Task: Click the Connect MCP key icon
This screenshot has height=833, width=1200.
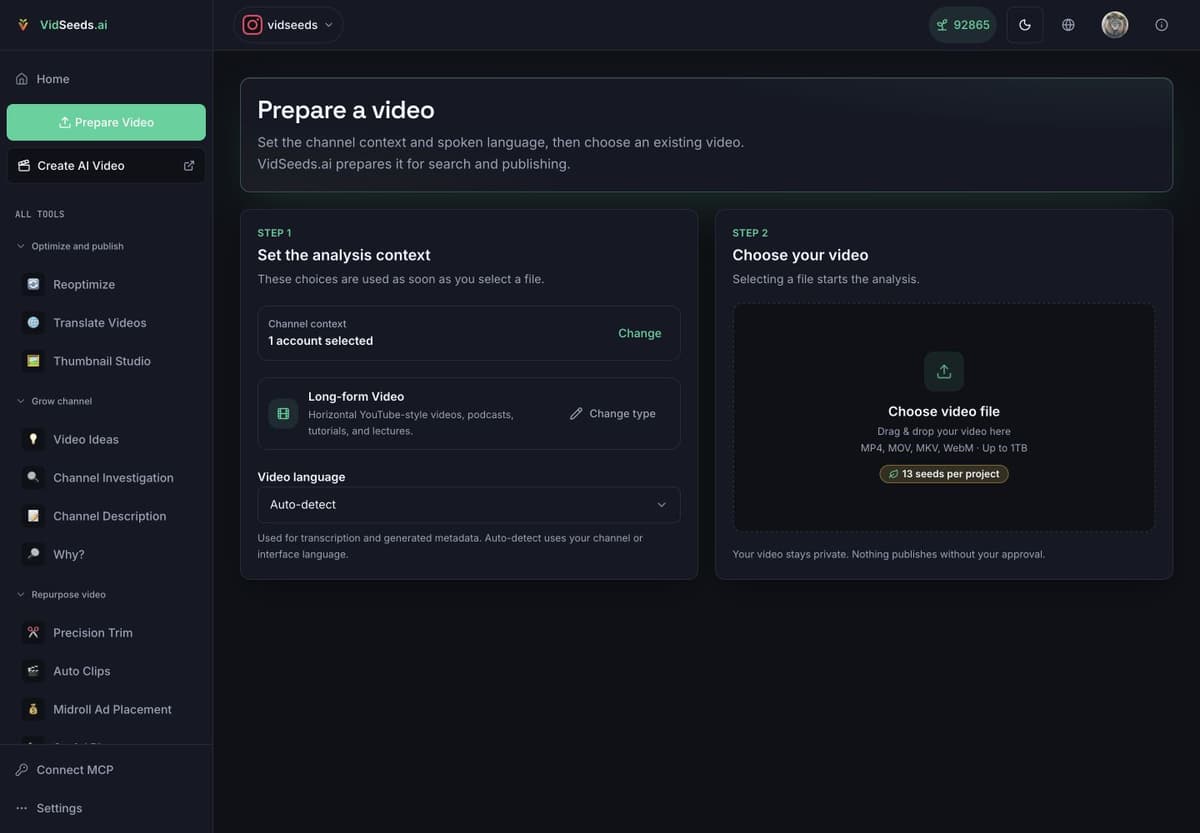Action: coord(22,770)
